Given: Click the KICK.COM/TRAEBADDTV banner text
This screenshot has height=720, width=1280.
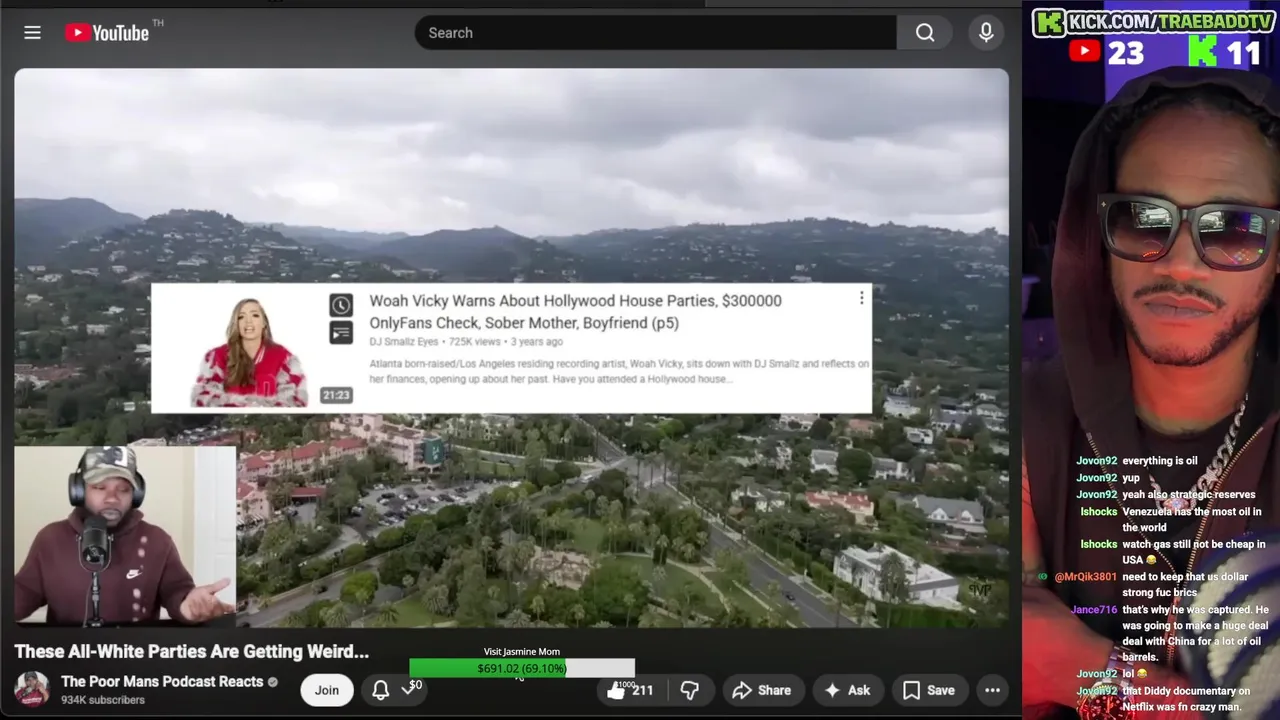Looking at the screenshot, I should point(1170,22).
